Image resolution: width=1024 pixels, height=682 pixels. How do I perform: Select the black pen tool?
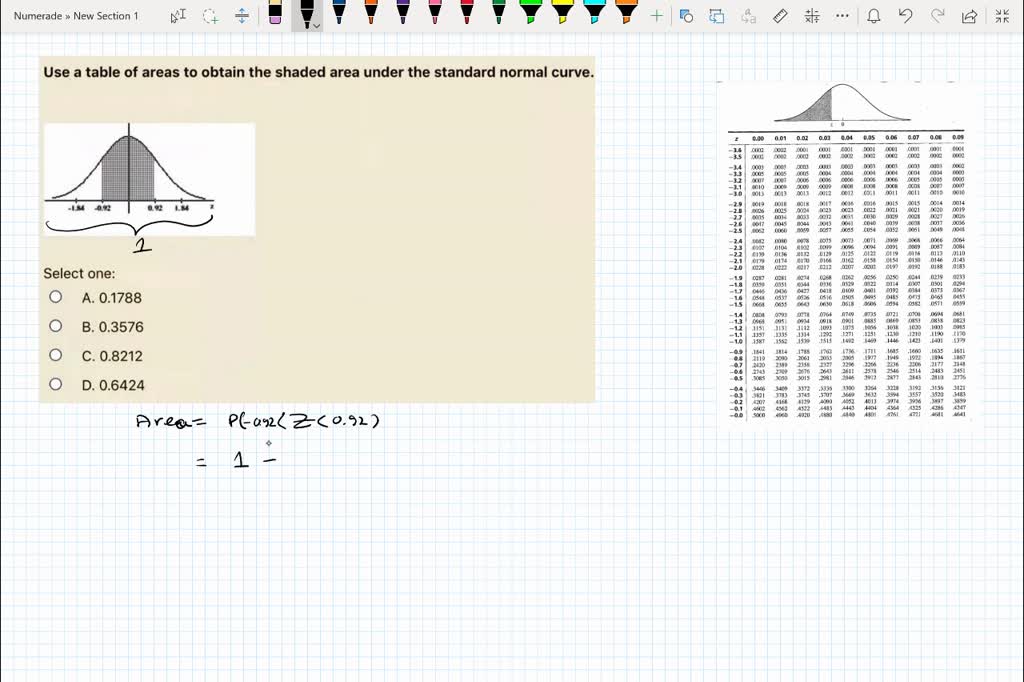point(307,15)
